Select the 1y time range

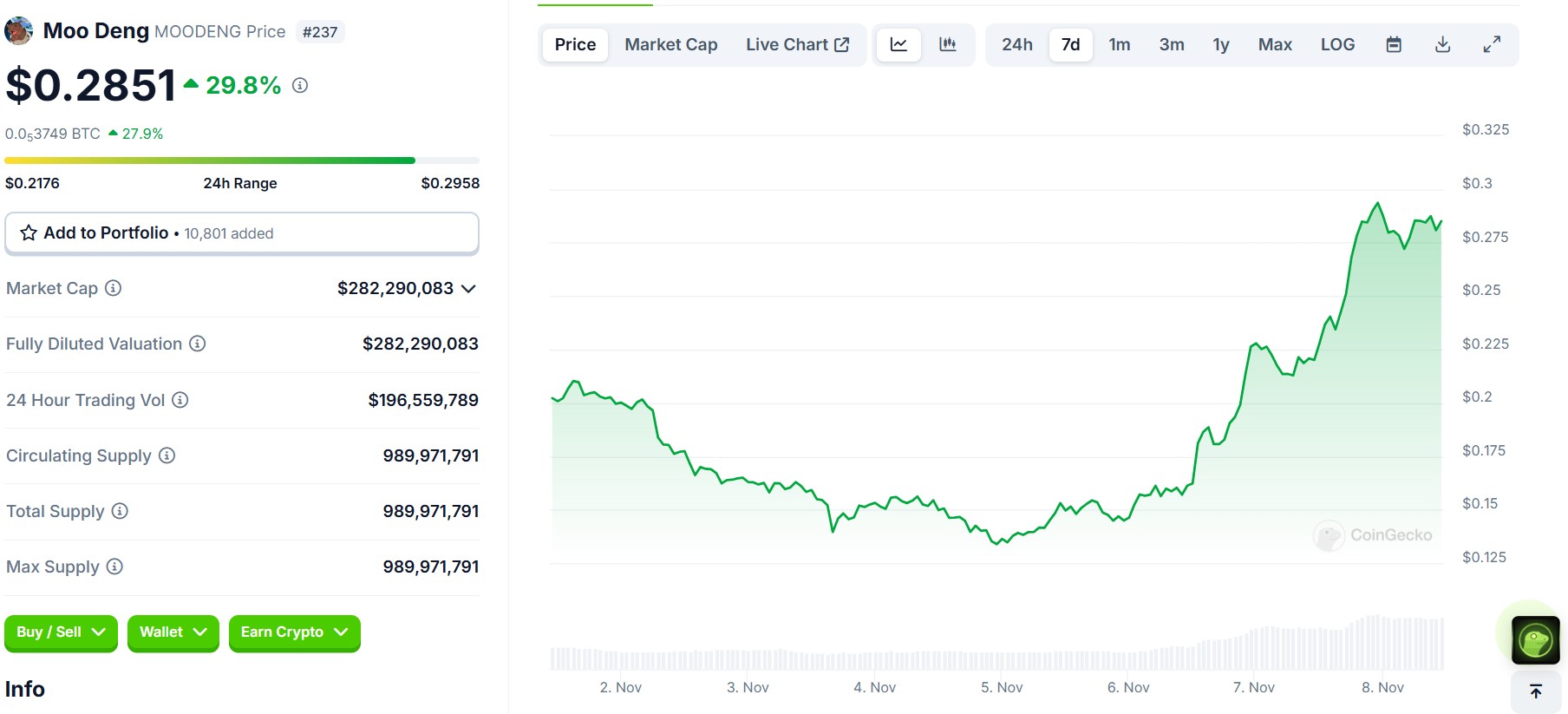pos(1221,44)
